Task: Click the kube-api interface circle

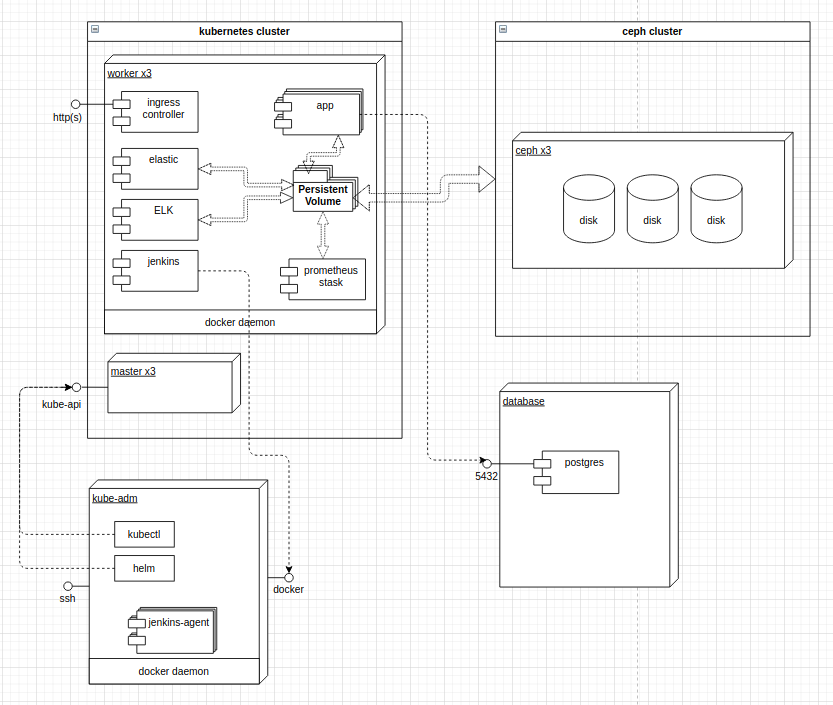Action: [x=76, y=386]
